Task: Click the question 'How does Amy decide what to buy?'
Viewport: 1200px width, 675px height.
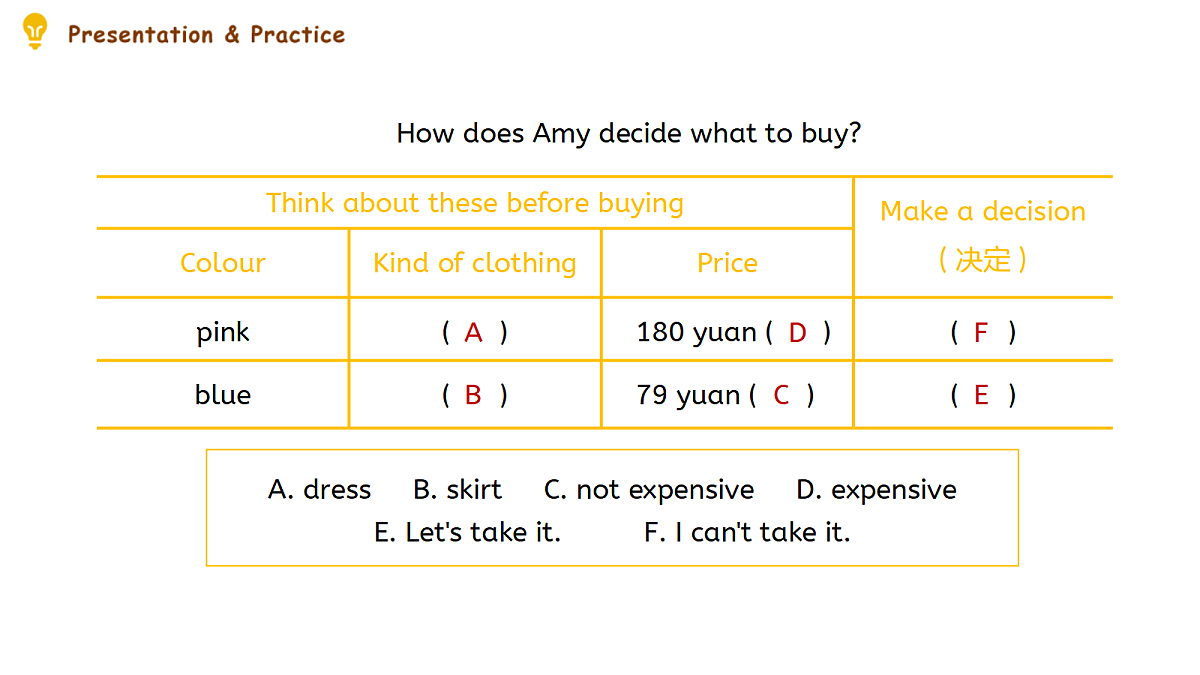Action: (628, 133)
